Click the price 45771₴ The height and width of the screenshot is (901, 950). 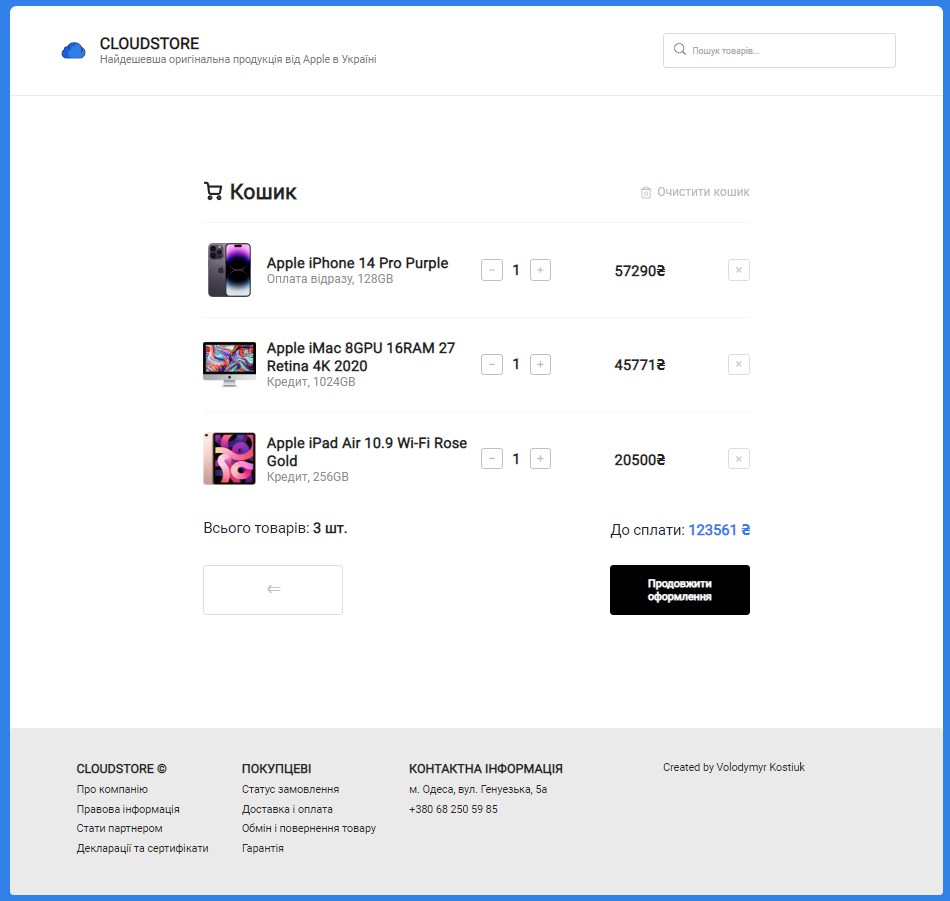pyautogui.click(x=640, y=365)
